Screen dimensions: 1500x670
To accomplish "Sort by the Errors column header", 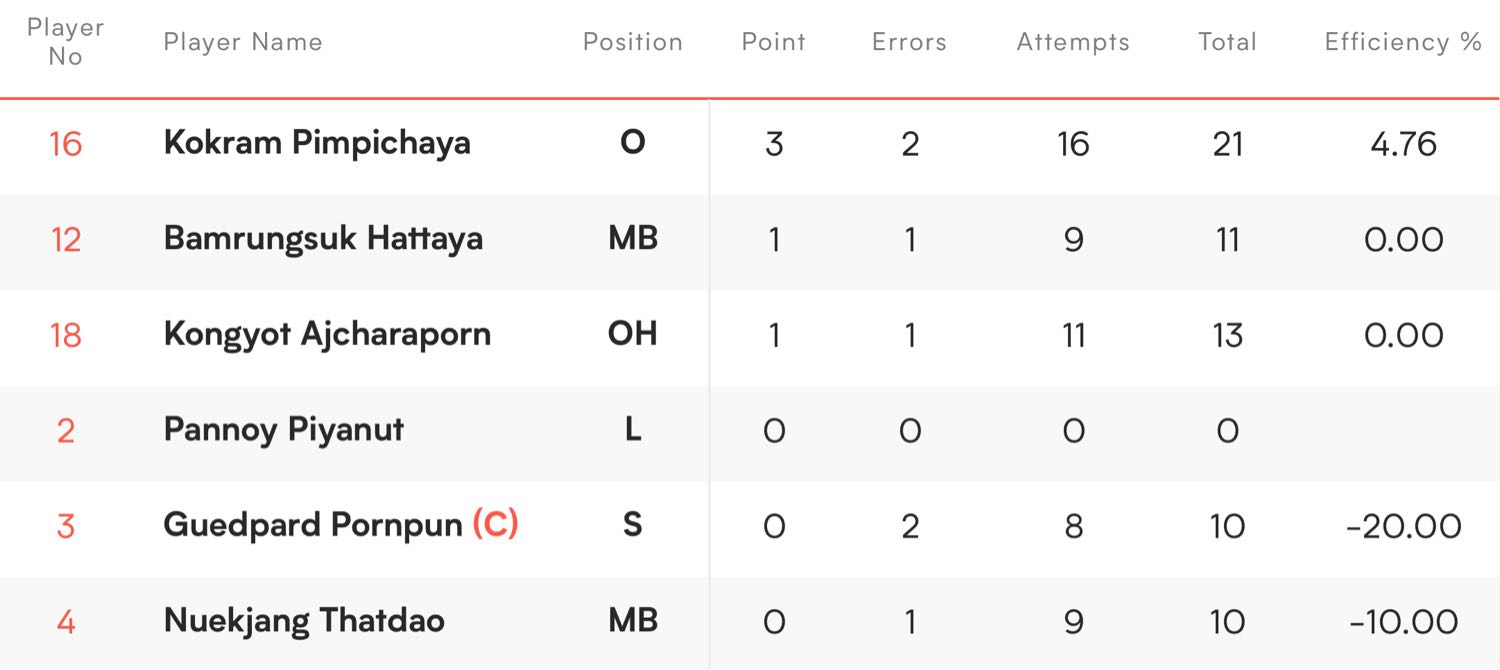I will coord(909,42).
